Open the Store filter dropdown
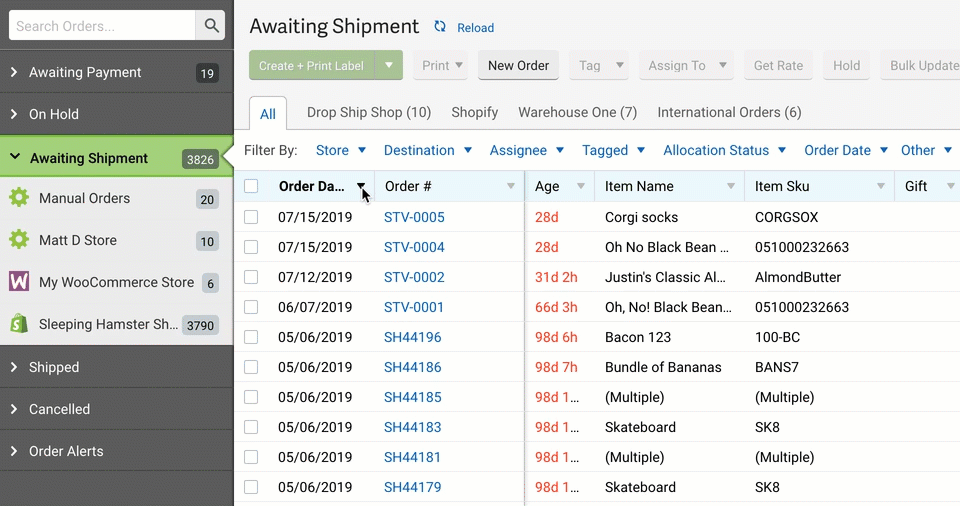This screenshot has width=960, height=506. (341, 150)
